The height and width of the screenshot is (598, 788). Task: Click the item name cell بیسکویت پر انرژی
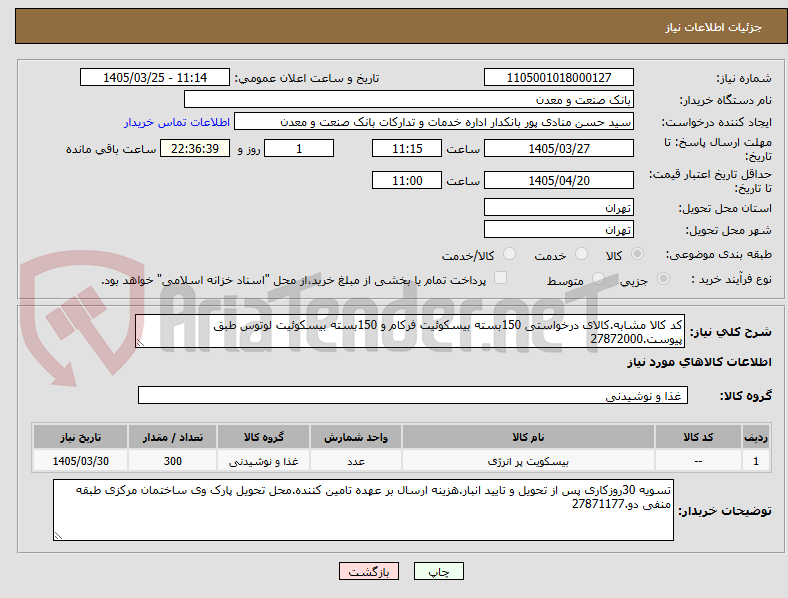528,461
